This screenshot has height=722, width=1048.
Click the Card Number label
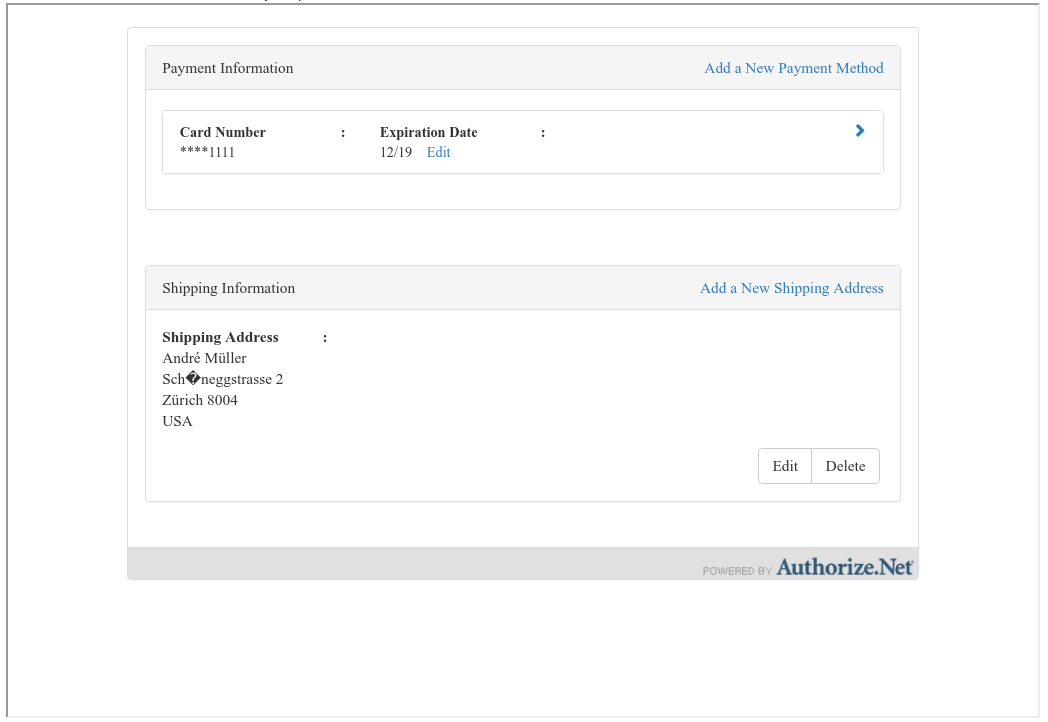222,132
